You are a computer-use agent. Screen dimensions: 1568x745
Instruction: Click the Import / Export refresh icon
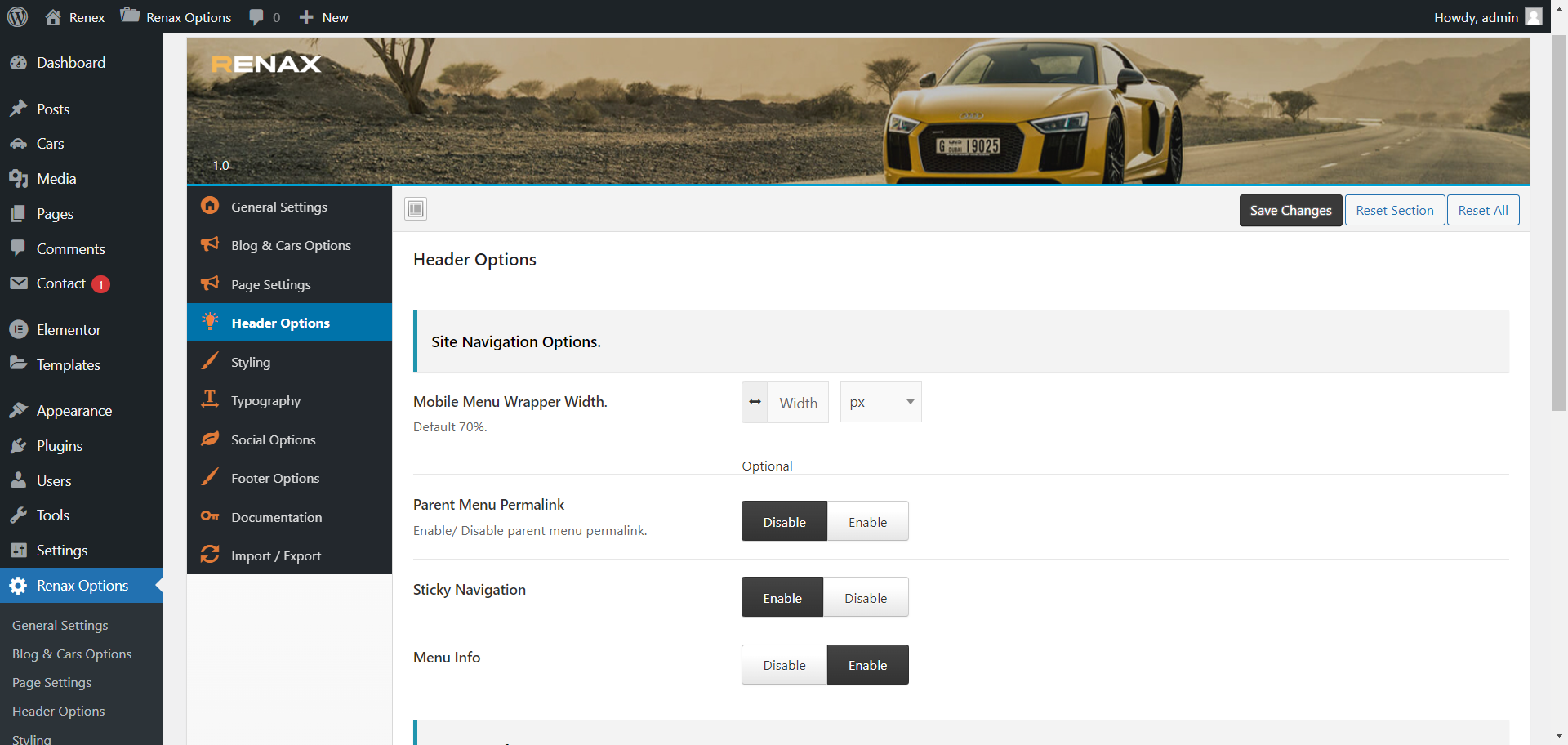tap(210, 555)
